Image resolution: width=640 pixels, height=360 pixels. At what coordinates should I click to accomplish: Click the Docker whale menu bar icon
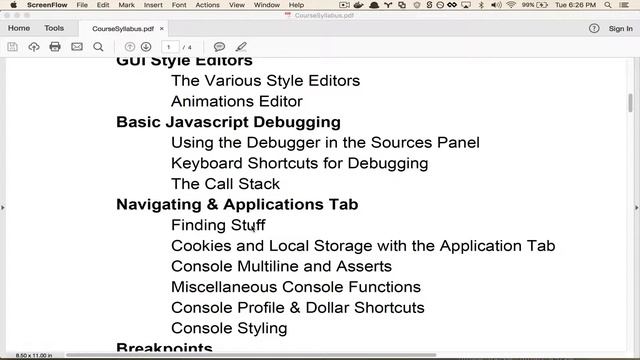tap(358, 5)
